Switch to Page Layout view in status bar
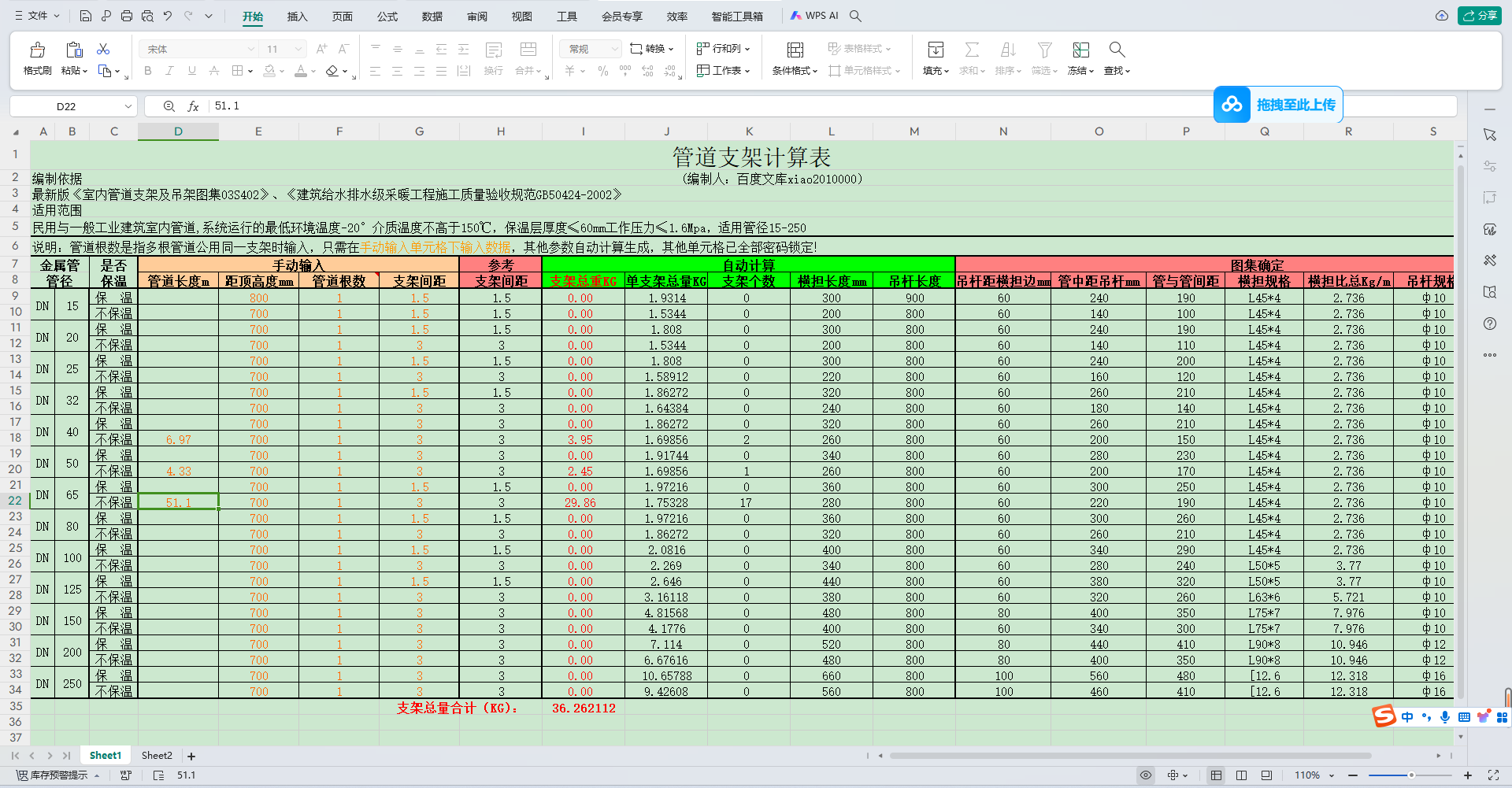The height and width of the screenshot is (788, 1512). (x=1242, y=775)
